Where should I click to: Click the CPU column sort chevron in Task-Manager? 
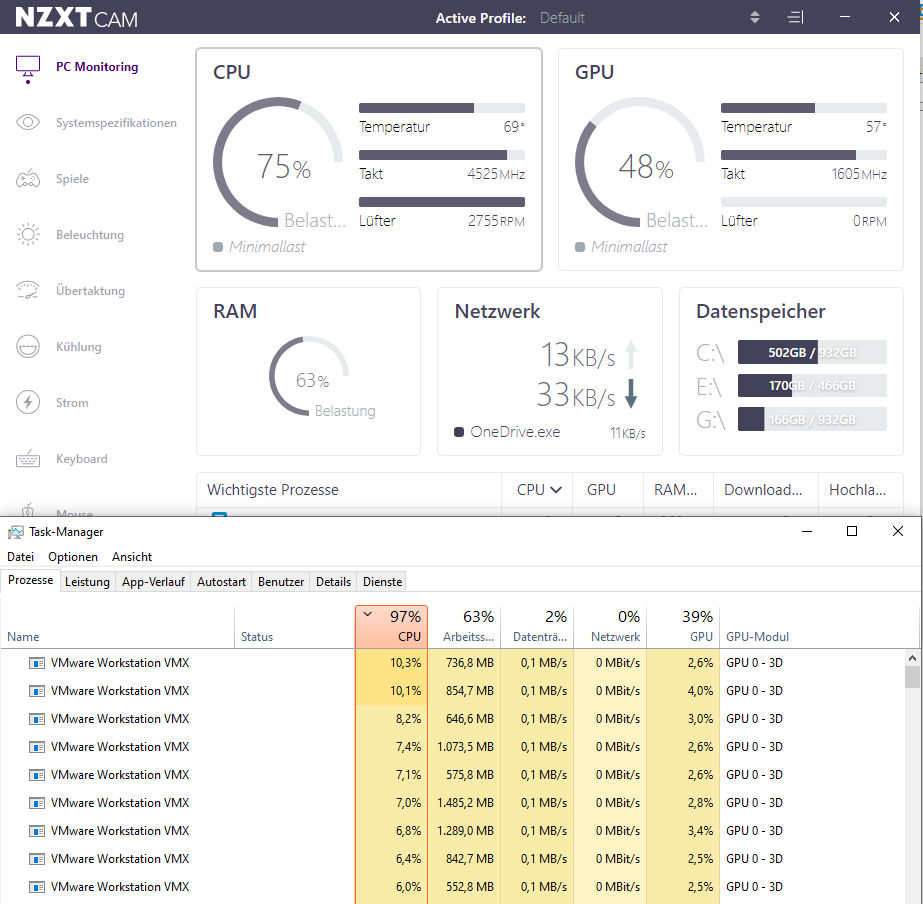coord(368,614)
